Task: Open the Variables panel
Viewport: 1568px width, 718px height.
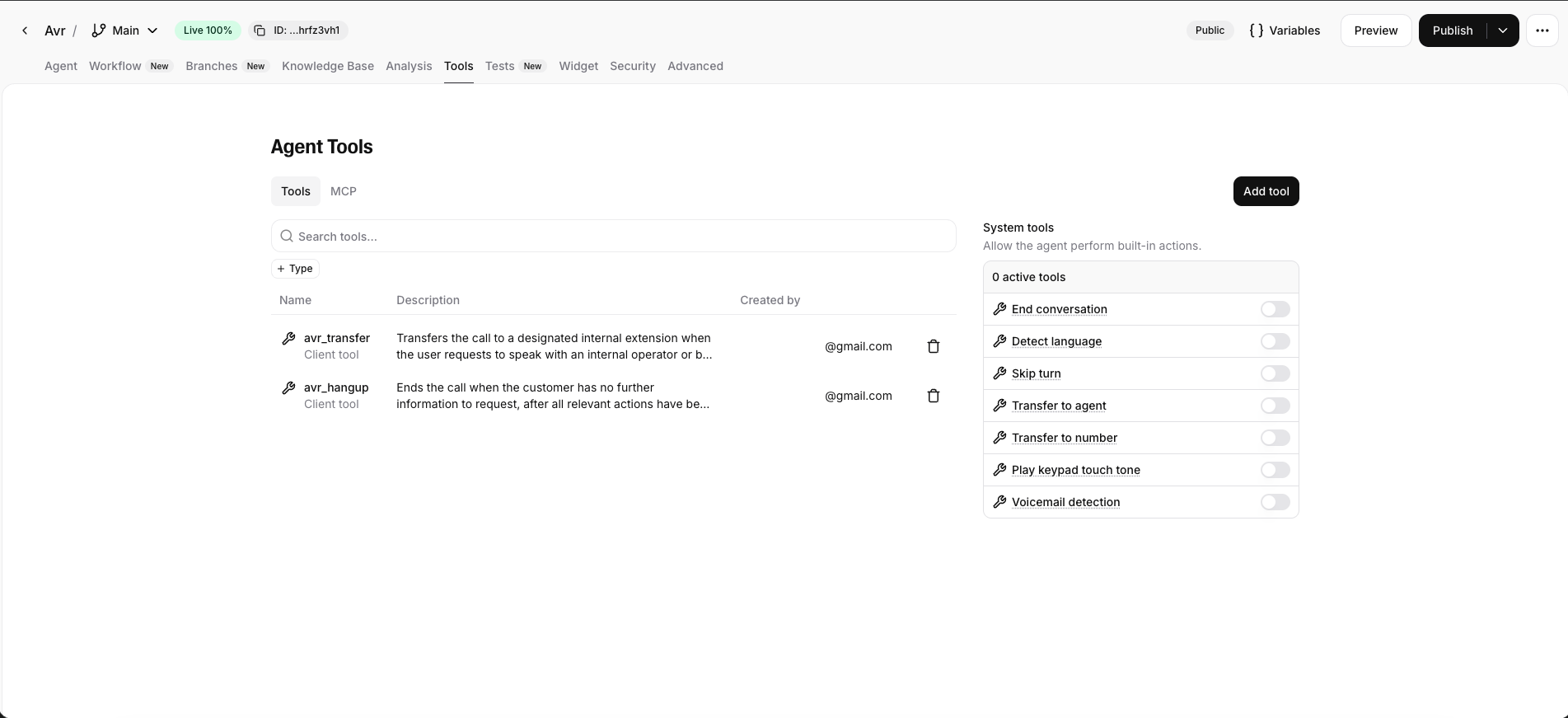Action: coord(1285,31)
